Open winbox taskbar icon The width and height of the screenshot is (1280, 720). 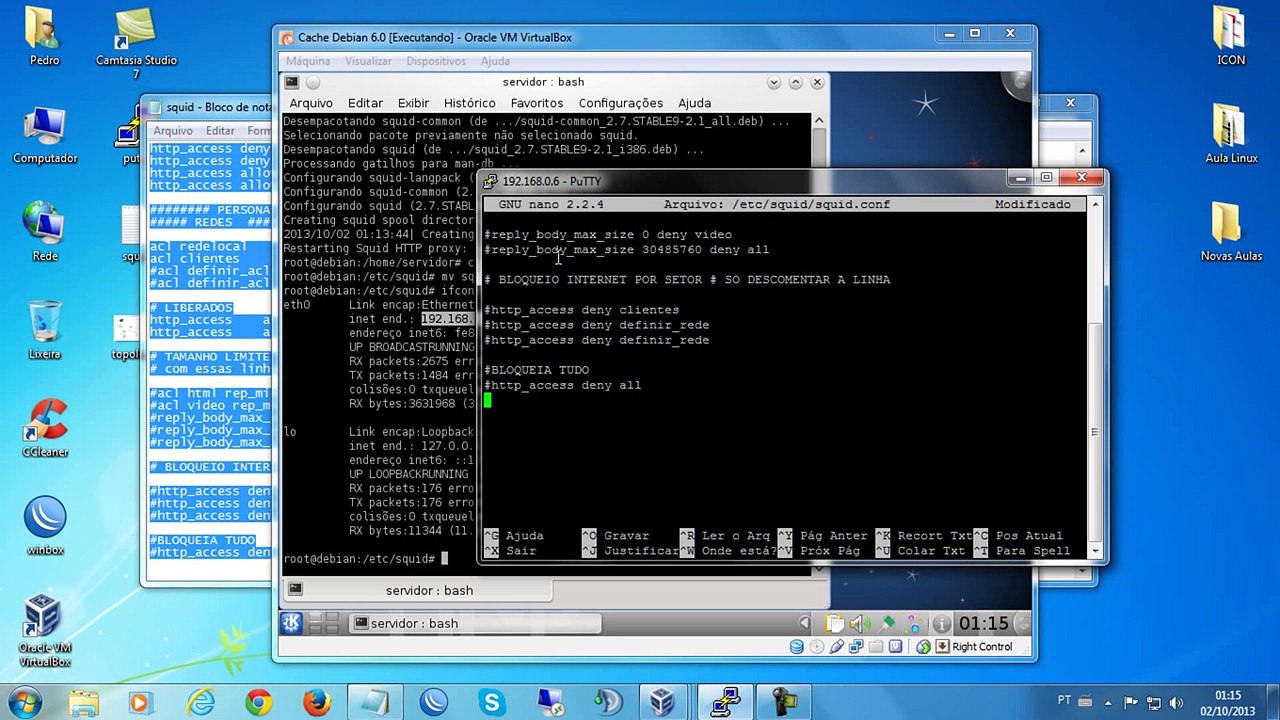(x=433, y=702)
